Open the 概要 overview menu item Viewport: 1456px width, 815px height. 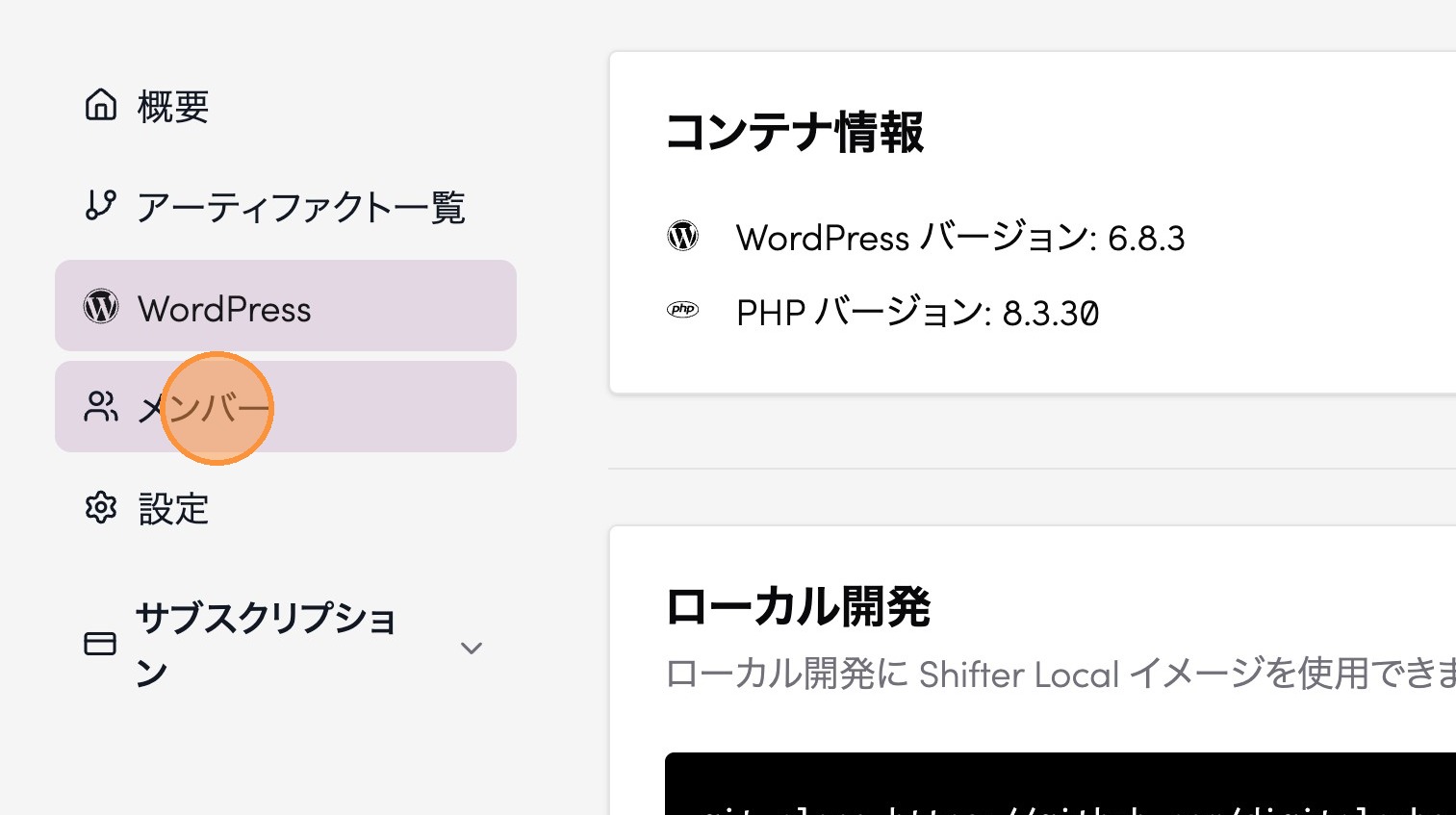click(x=173, y=106)
